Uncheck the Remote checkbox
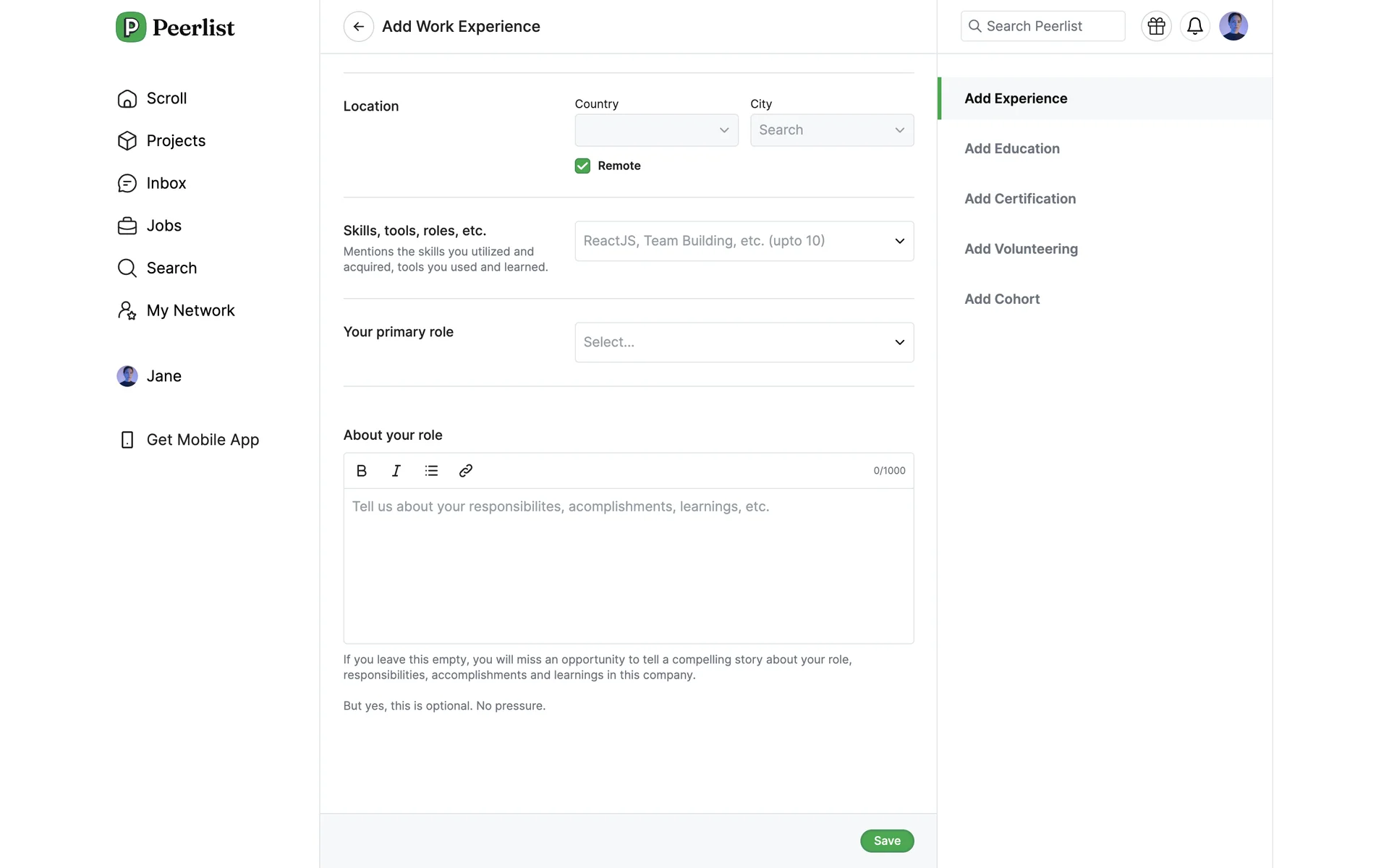This screenshot has width=1389, height=868. pos(582,166)
